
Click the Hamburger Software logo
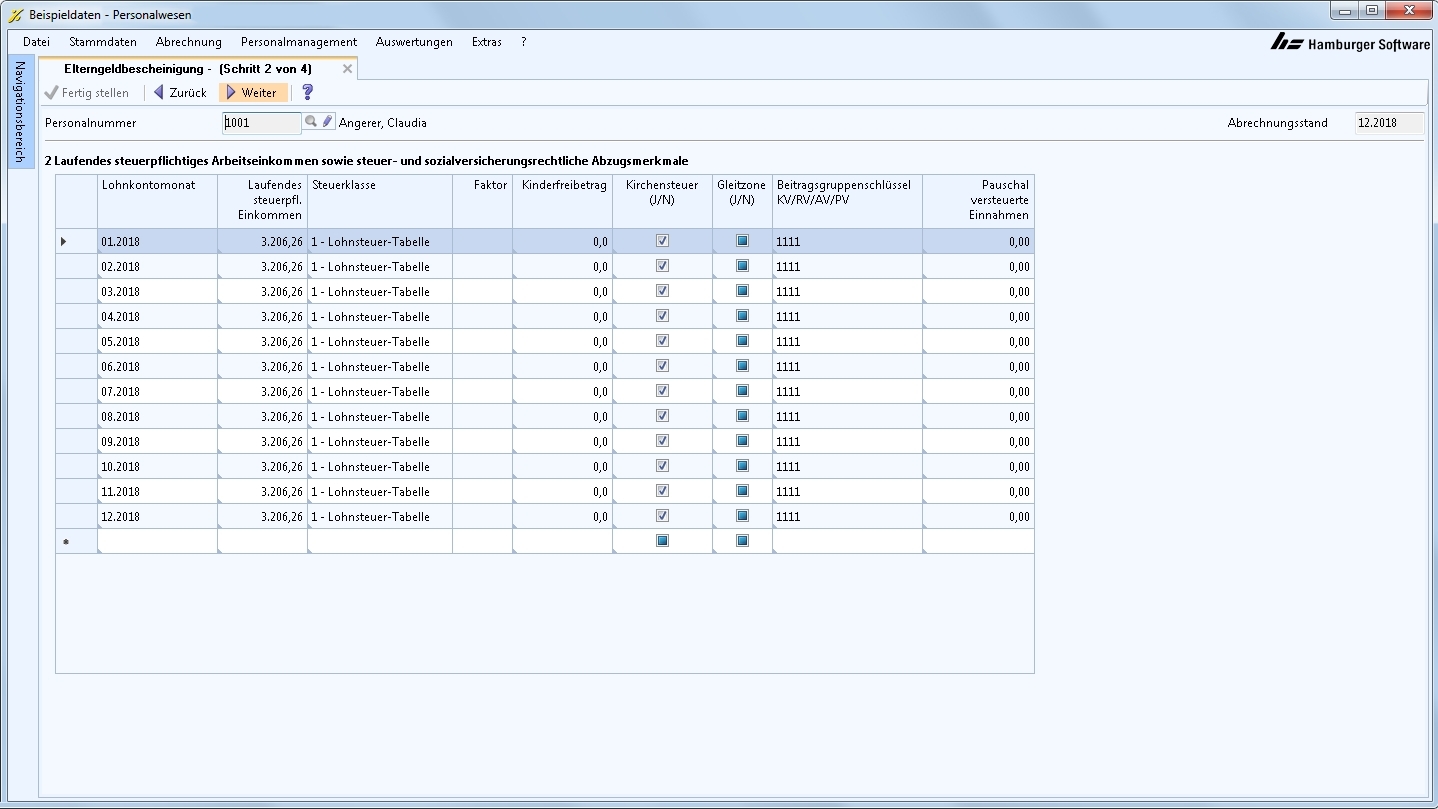pyautogui.click(x=1350, y=43)
